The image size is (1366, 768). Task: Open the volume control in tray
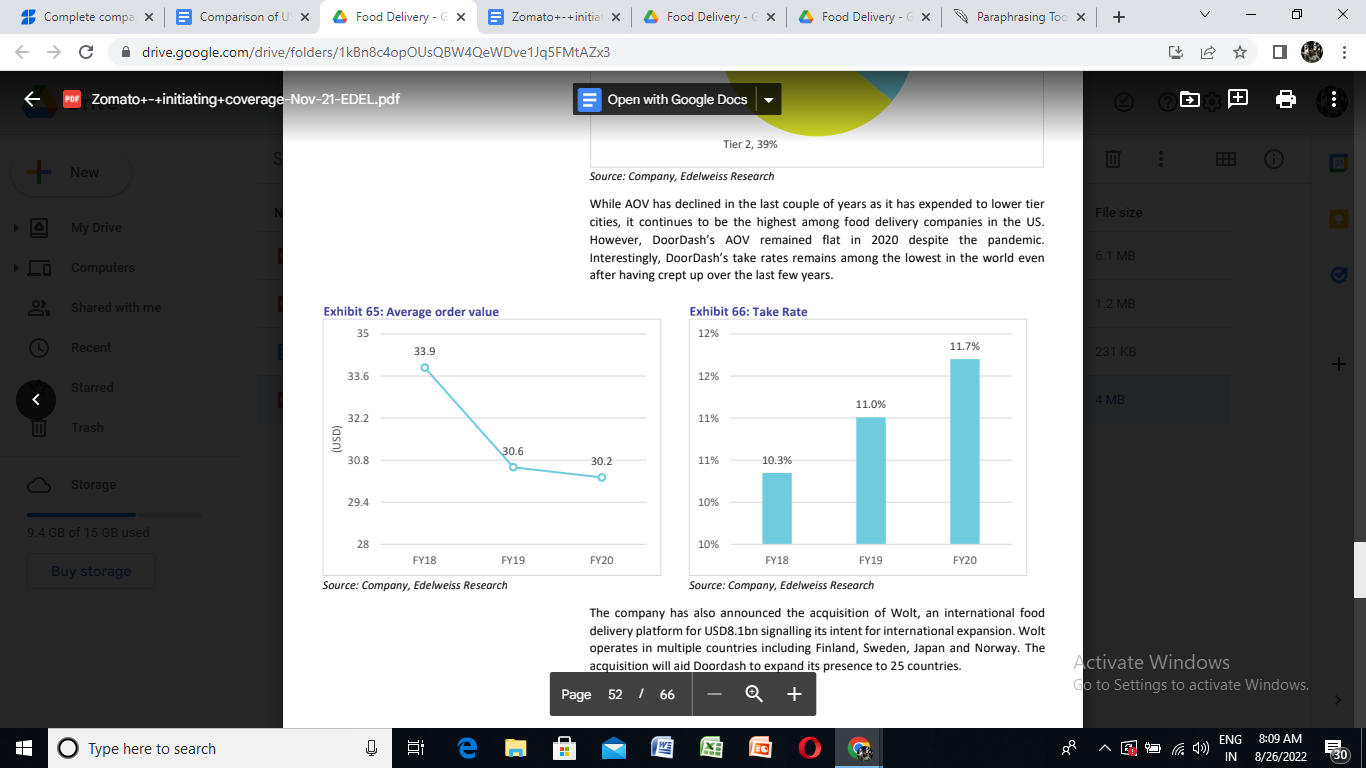point(1202,748)
